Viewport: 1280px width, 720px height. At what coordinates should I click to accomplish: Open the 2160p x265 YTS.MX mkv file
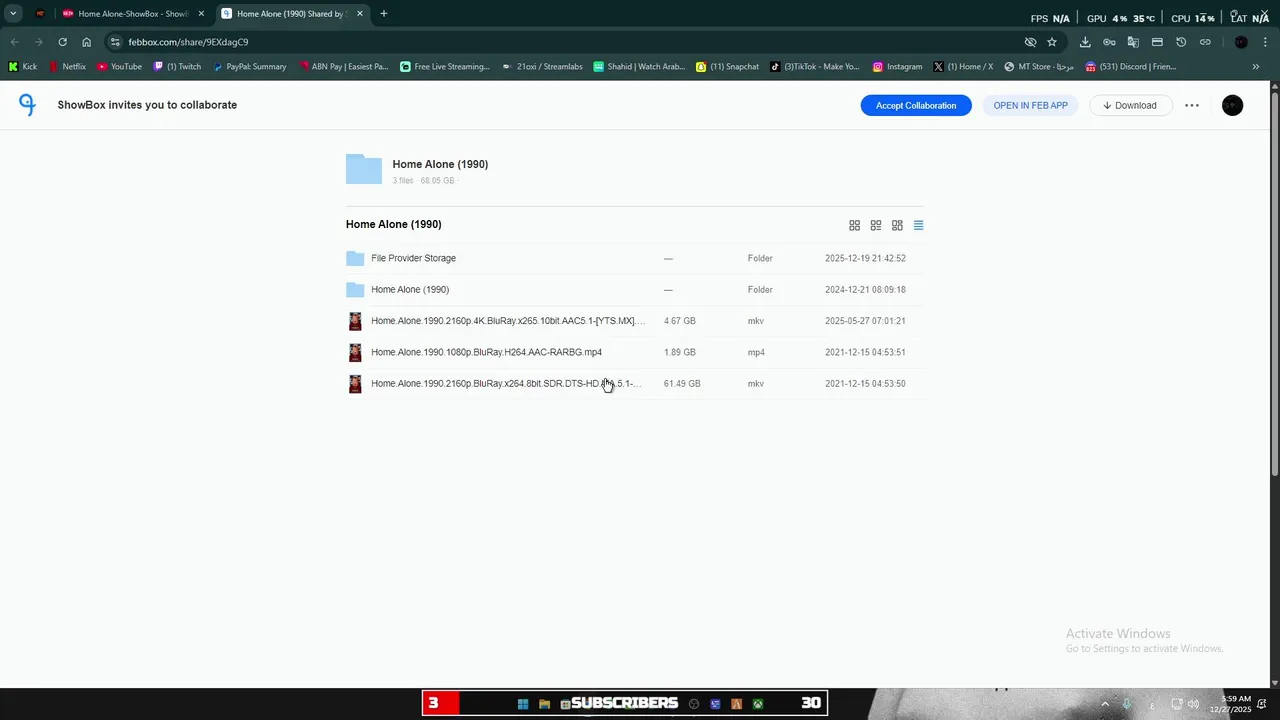click(508, 321)
